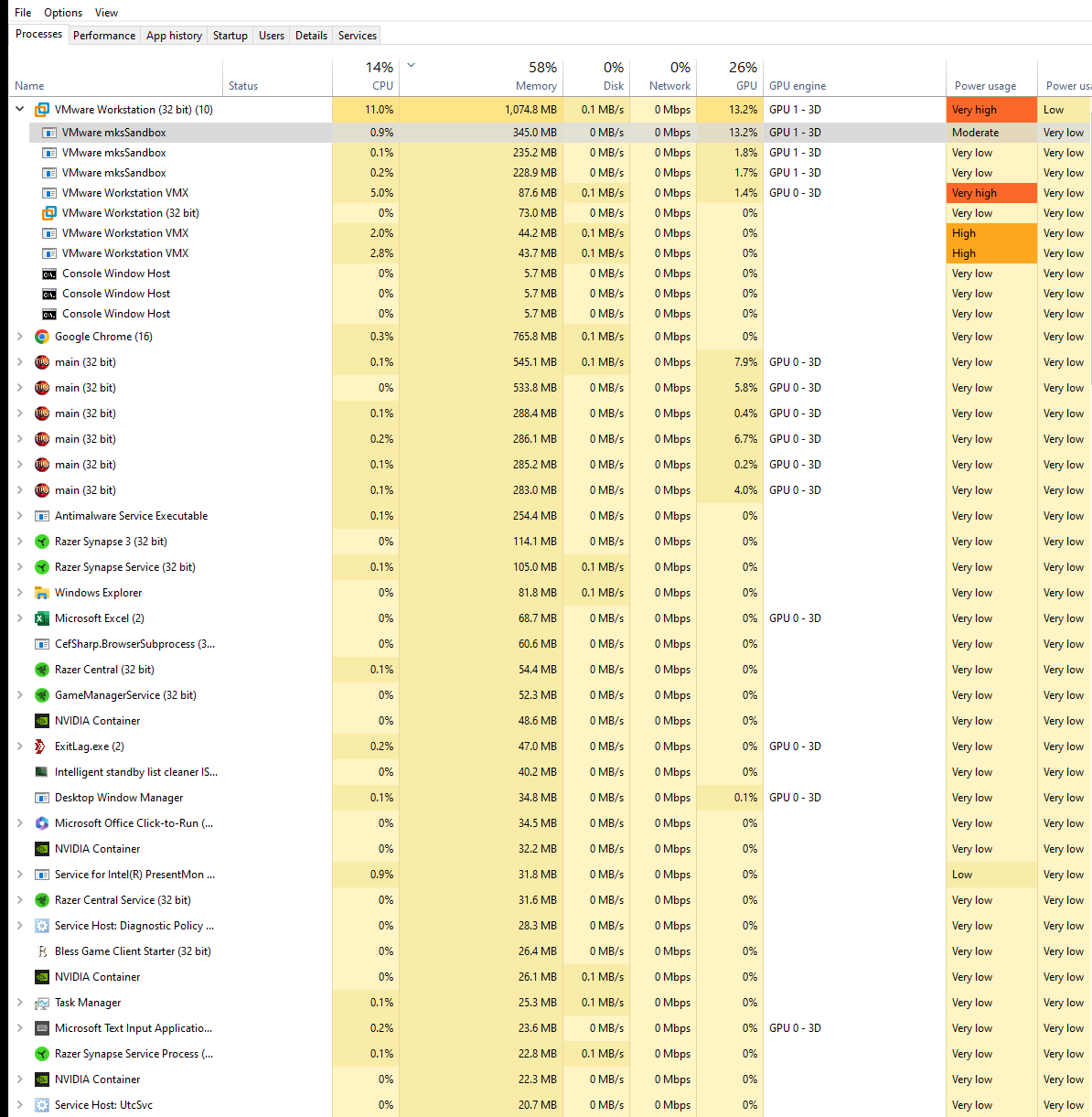Click the icon of NVIDIA Container using 48.6 MB
Screen dimensions: 1092x1117
pos(41,721)
